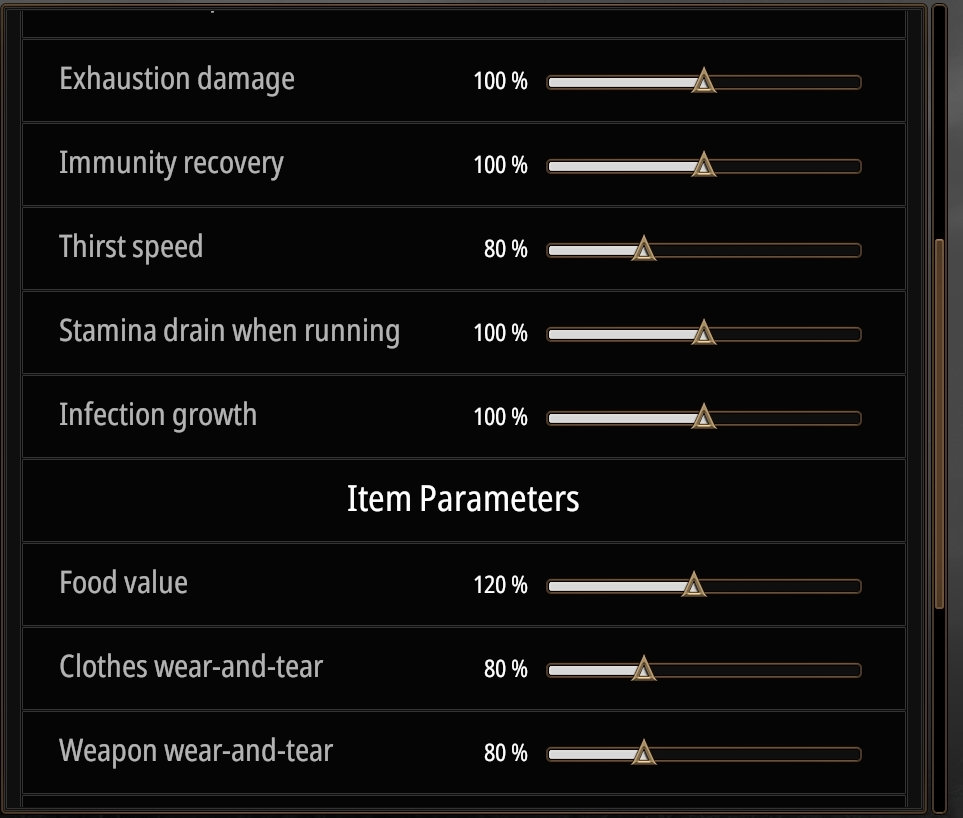Screen dimensions: 963x818
Task: Click the Food value slider handle
Action: click(x=693, y=585)
